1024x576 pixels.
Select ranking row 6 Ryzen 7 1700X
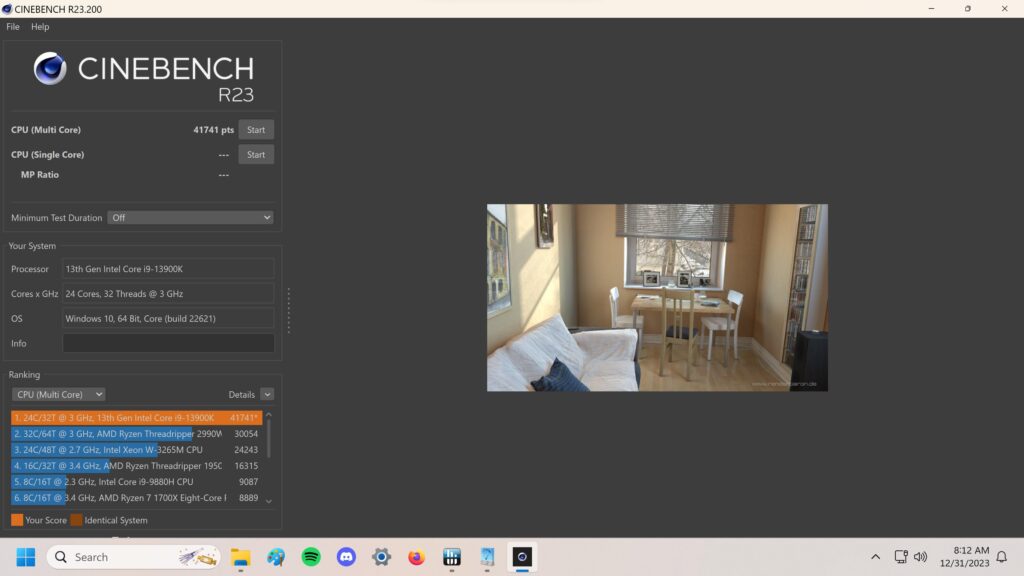[136, 498]
